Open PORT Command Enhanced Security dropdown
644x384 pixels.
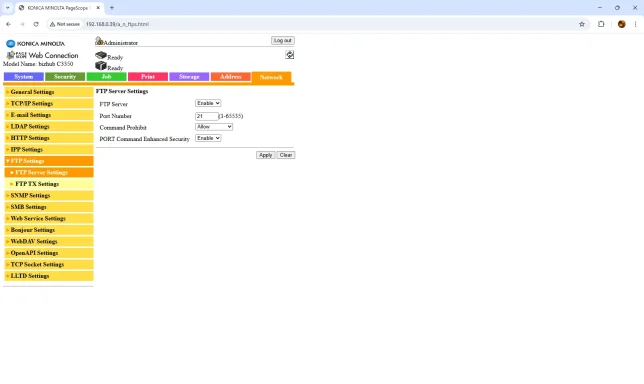[x=208, y=138]
